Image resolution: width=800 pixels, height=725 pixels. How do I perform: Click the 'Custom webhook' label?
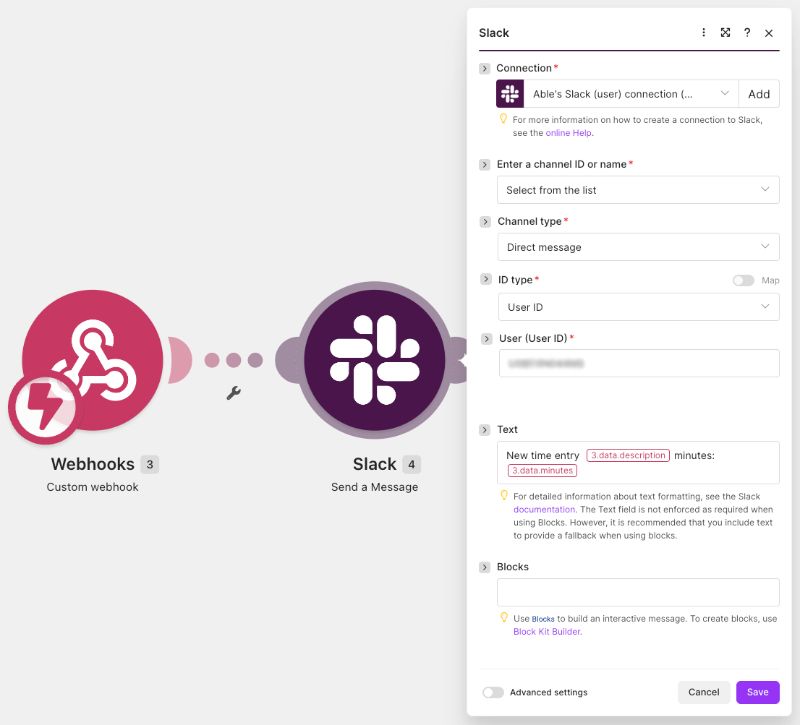92,487
